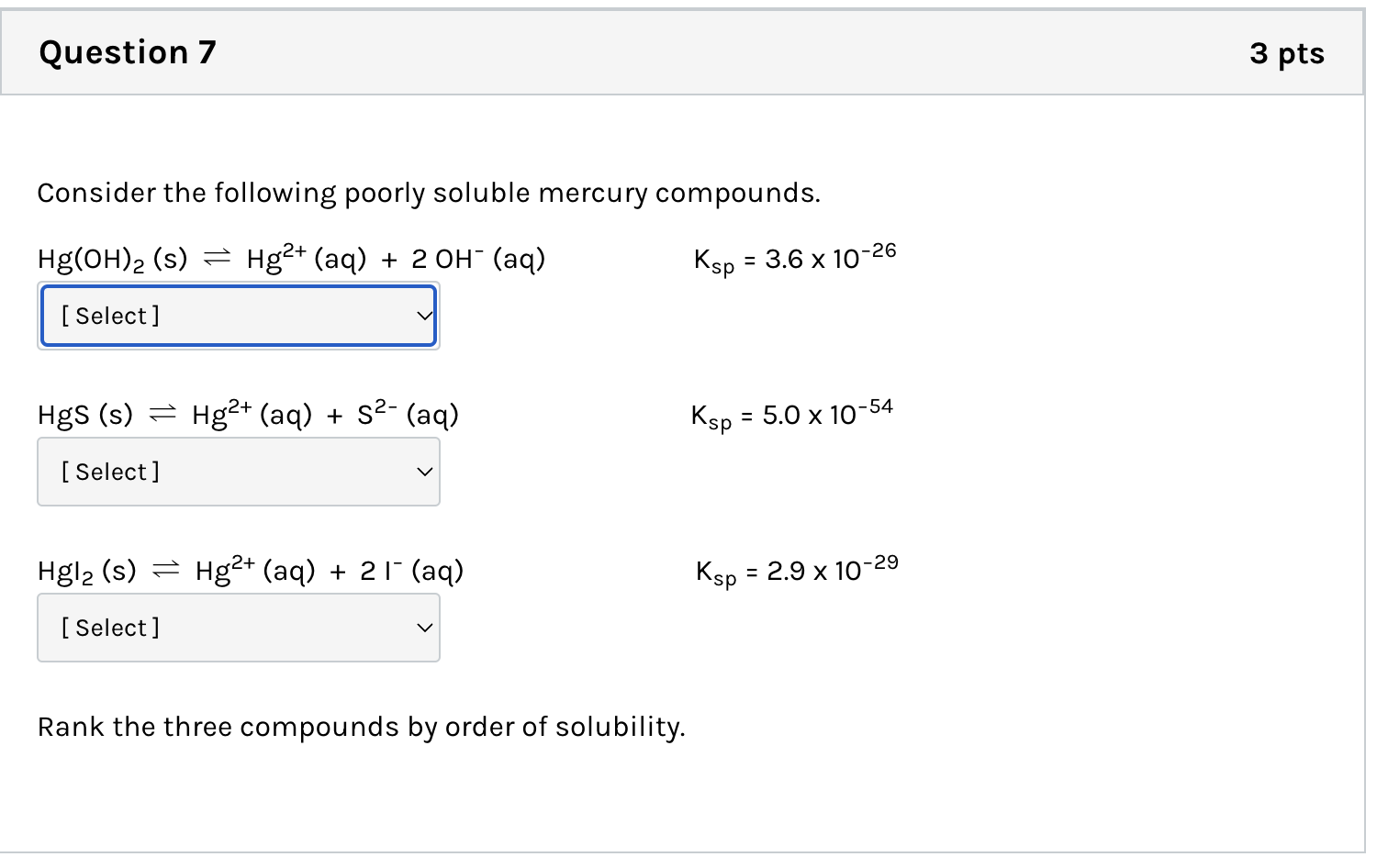Click the 3 pts label
The height and width of the screenshot is (868, 1377).
1287,54
